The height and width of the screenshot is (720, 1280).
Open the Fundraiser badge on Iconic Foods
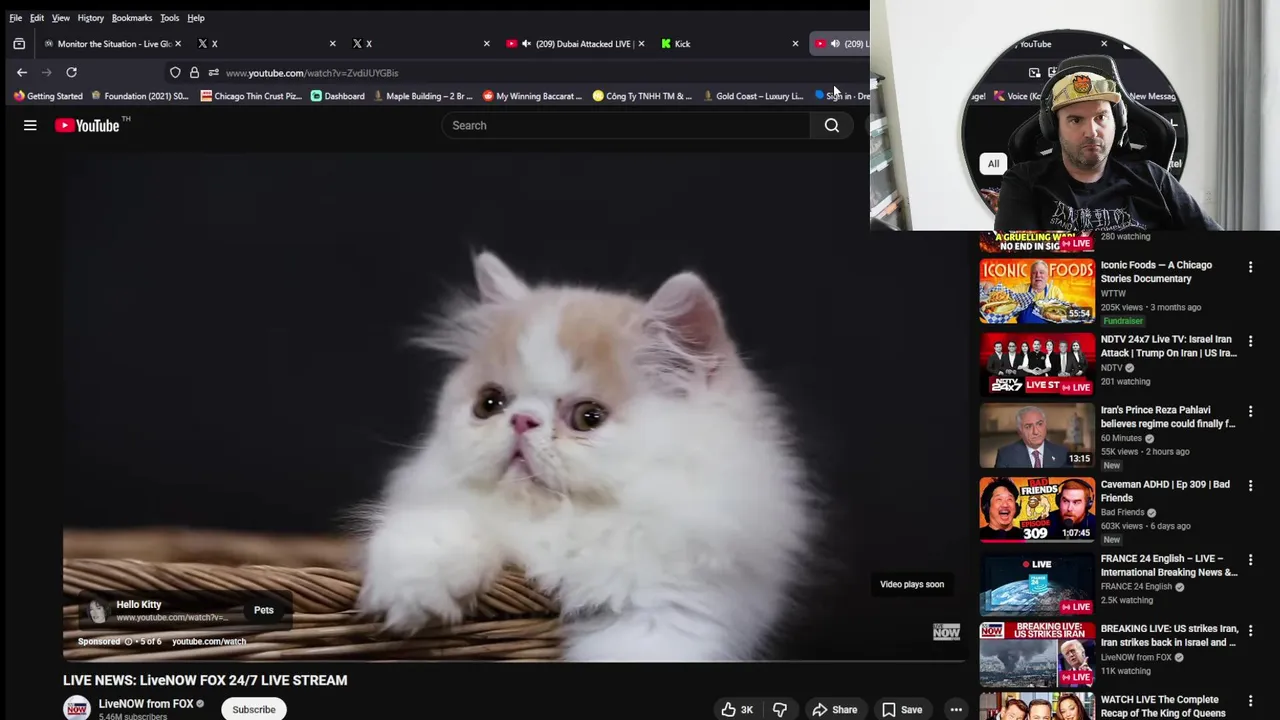[x=1123, y=321]
